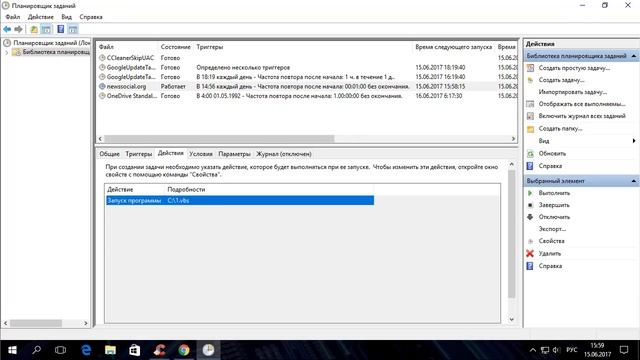Viewport: 640px width, 360px height.
Task: Open the Файл menu
Action: pyautogui.click(x=13, y=17)
